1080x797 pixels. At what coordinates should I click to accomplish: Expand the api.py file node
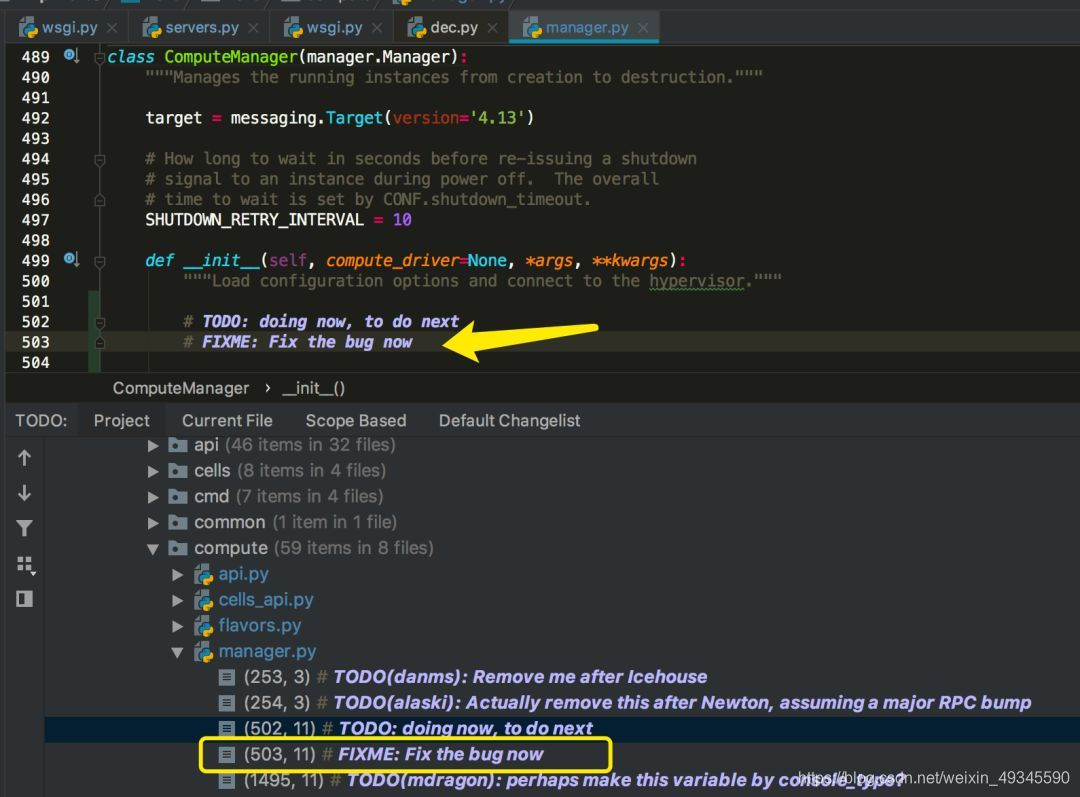pyautogui.click(x=178, y=575)
